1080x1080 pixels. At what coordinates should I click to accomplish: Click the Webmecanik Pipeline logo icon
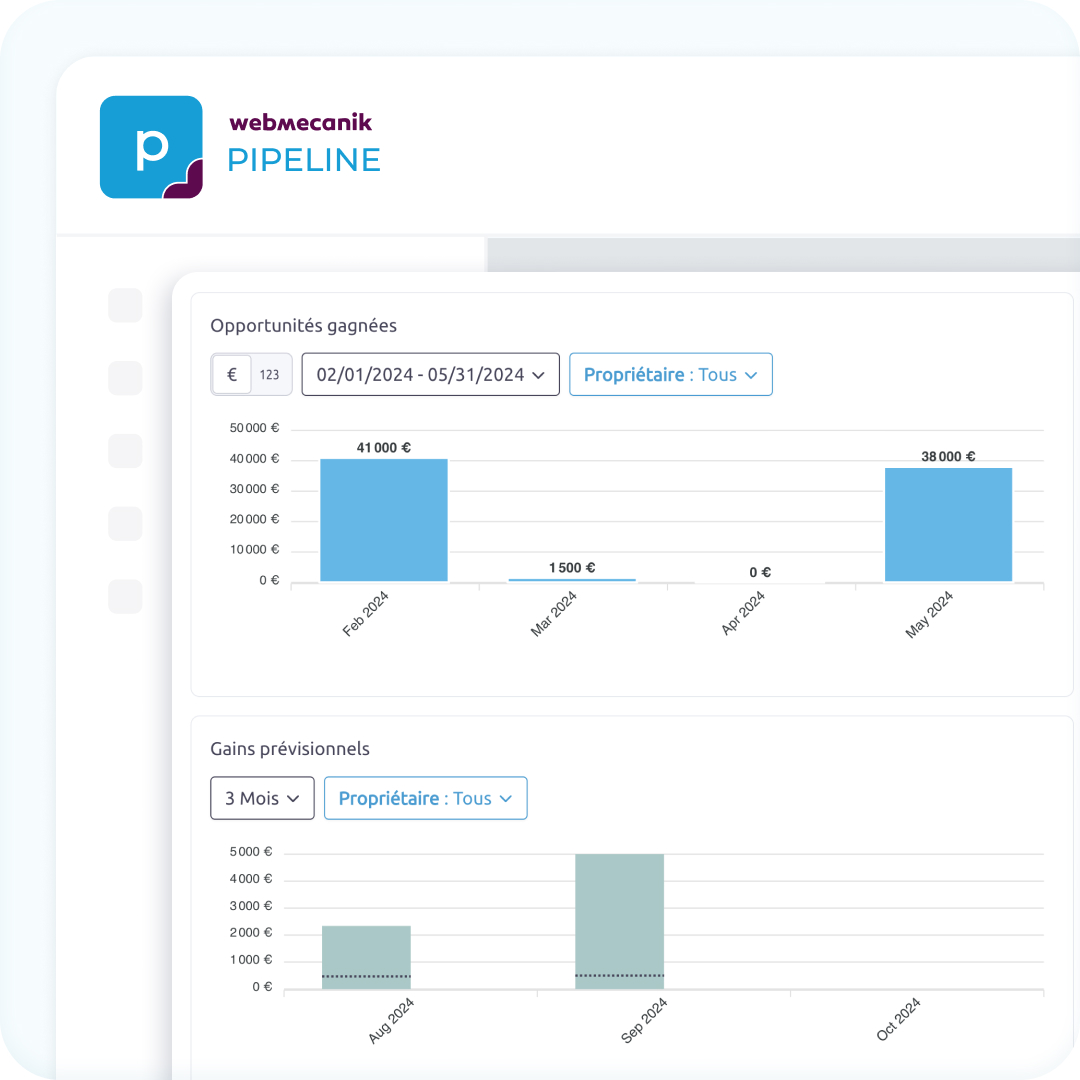click(151, 145)
